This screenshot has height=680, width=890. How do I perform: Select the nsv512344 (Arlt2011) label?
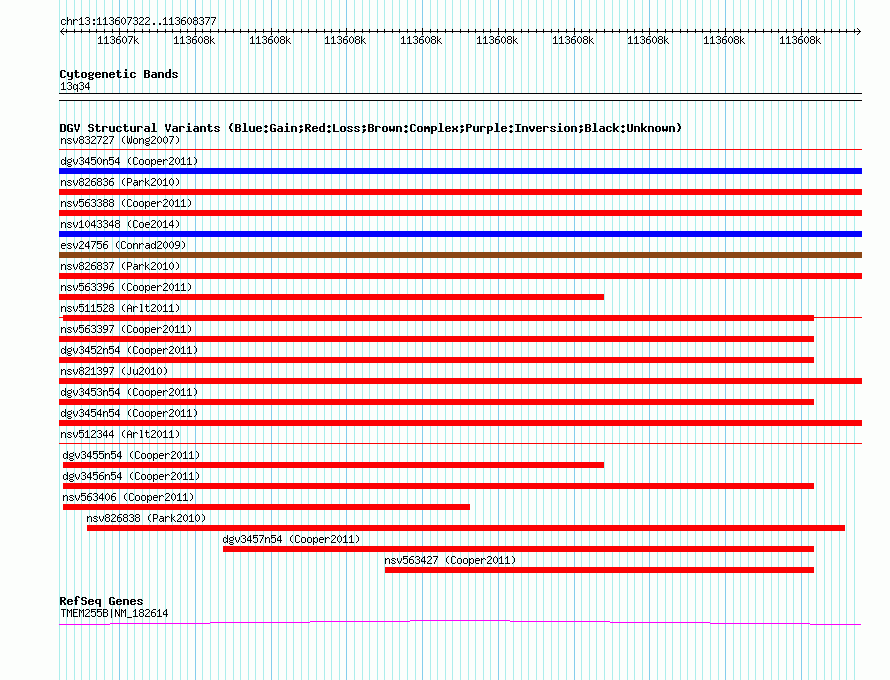pyautogui.click(x=120, y=434)
